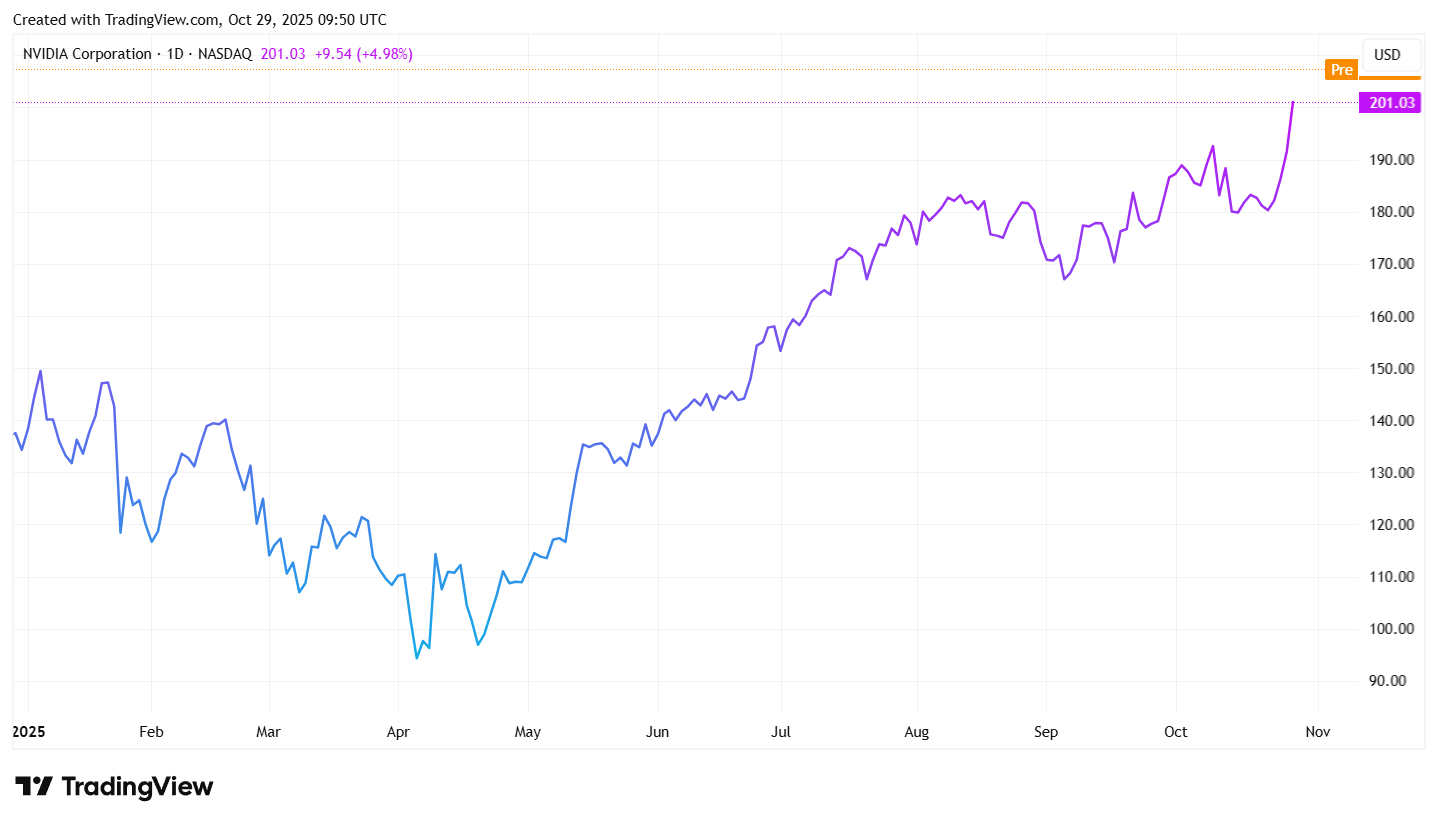
Task: Click the Created with TradingView.com caption
Action: 199,20
